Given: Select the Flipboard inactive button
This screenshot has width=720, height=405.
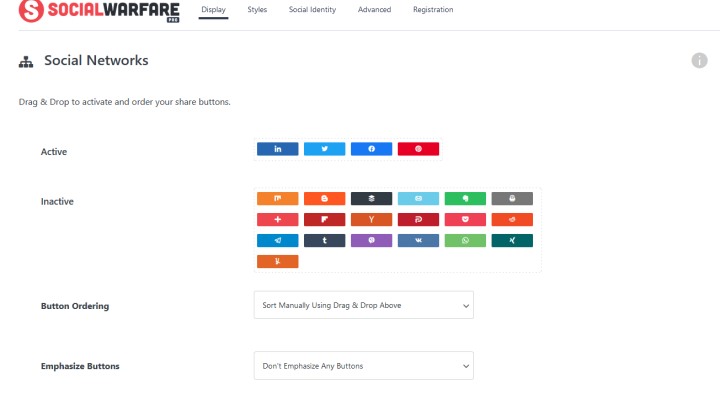Looking at the screenshot, I should [324, 219].
